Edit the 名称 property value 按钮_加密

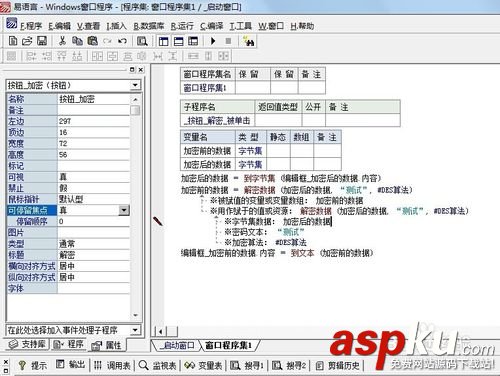pos(94,99)
